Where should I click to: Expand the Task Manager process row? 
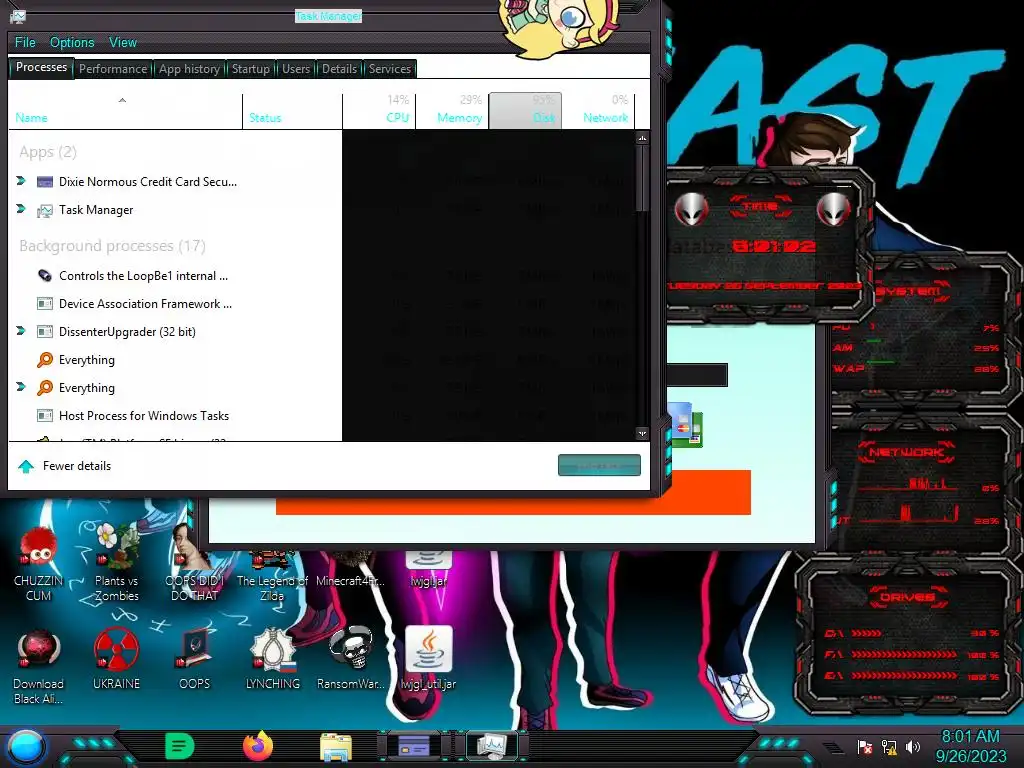pyautogui.click(x=21, y=209)
